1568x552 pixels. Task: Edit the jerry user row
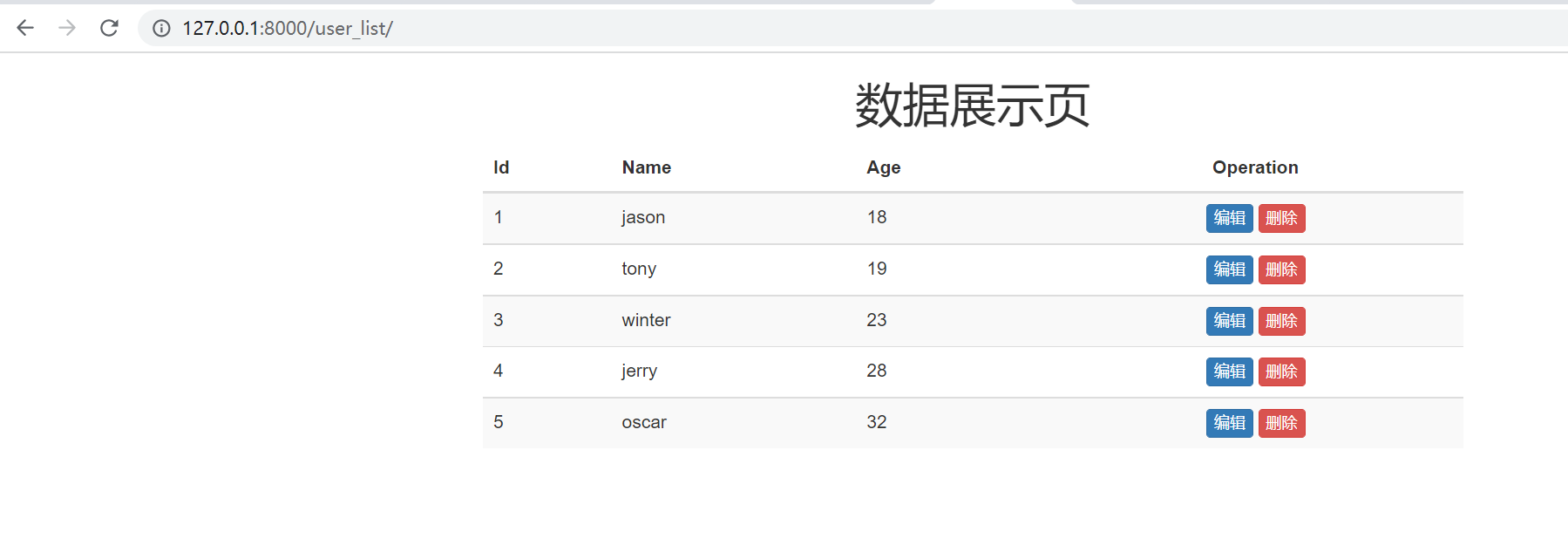point(1229,371)
